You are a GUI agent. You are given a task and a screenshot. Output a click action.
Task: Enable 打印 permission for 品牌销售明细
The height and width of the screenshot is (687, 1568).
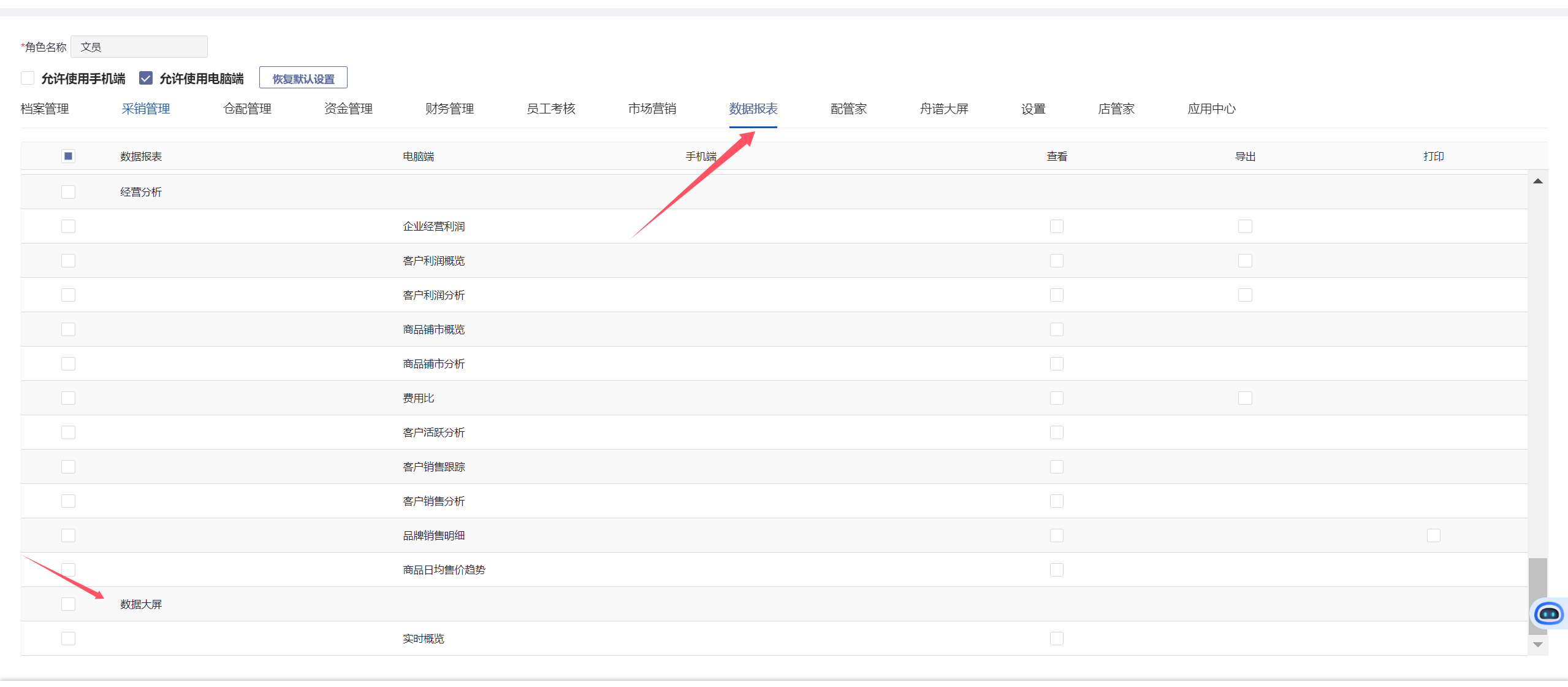point(1433,535)
